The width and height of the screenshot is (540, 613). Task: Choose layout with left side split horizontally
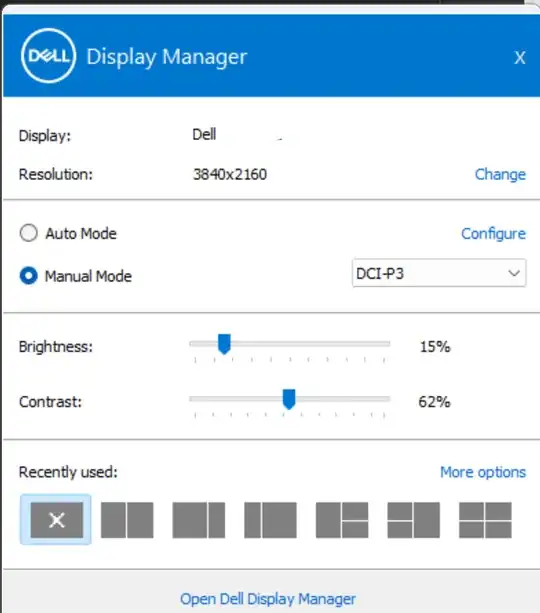point(414,520)
